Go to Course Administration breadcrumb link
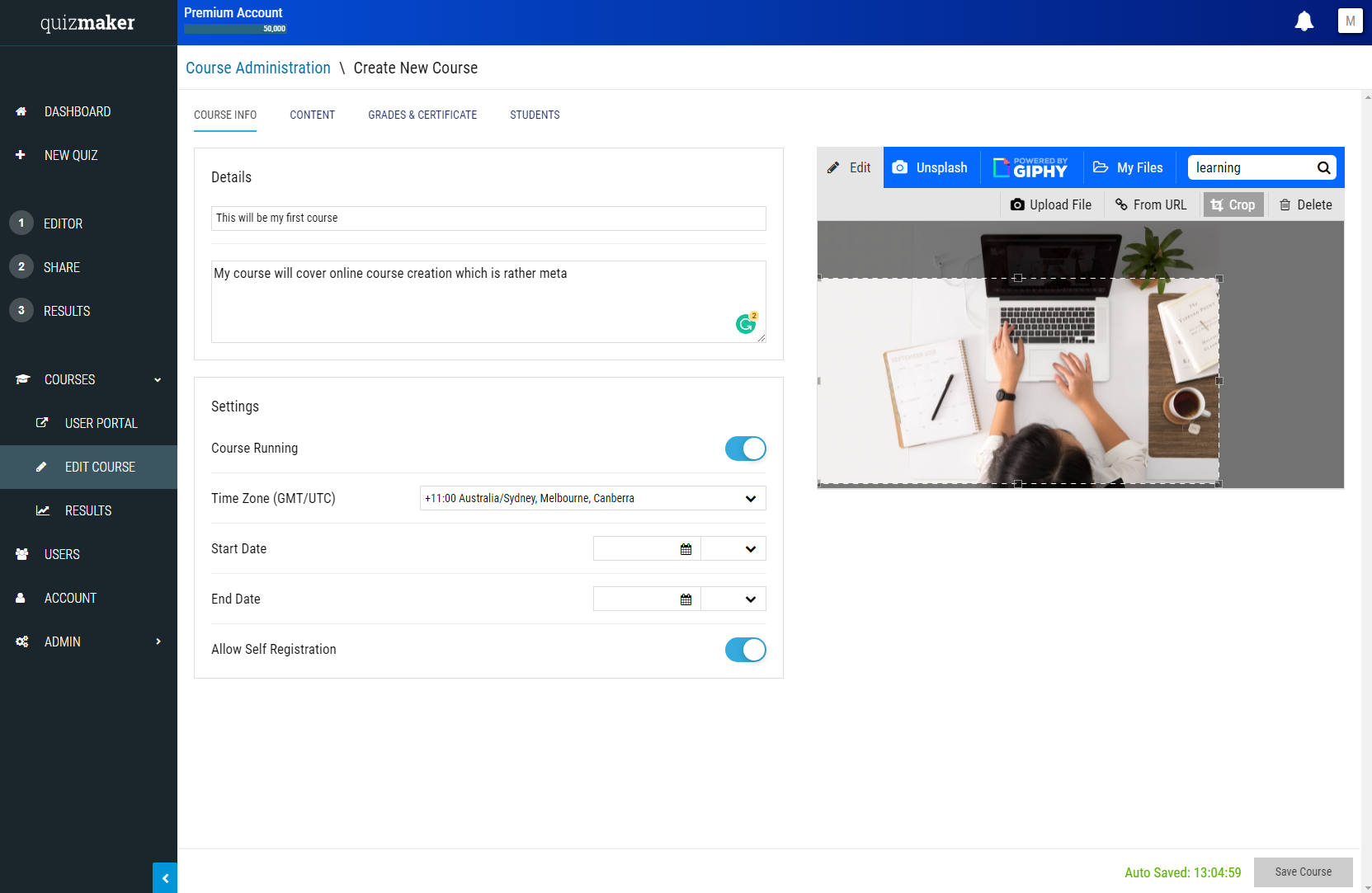The width and height of the screenshot is (1372, 893). (x=257, y=68)
